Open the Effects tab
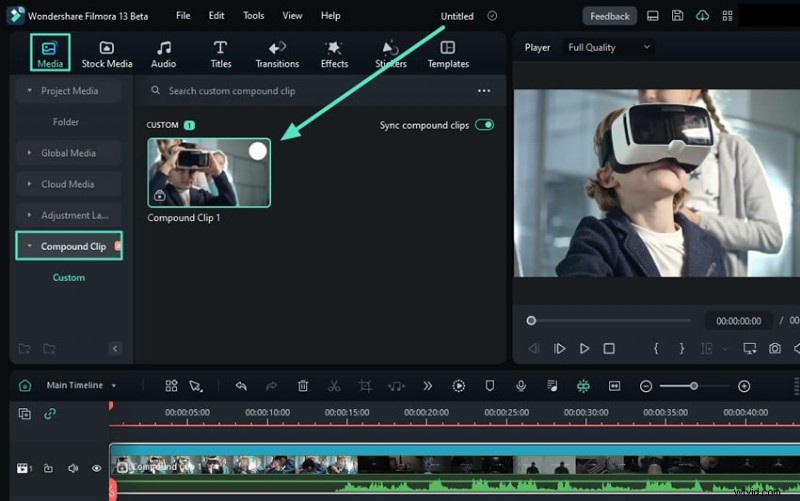Viewport: 800px width, 501px height. click(334, 55)
